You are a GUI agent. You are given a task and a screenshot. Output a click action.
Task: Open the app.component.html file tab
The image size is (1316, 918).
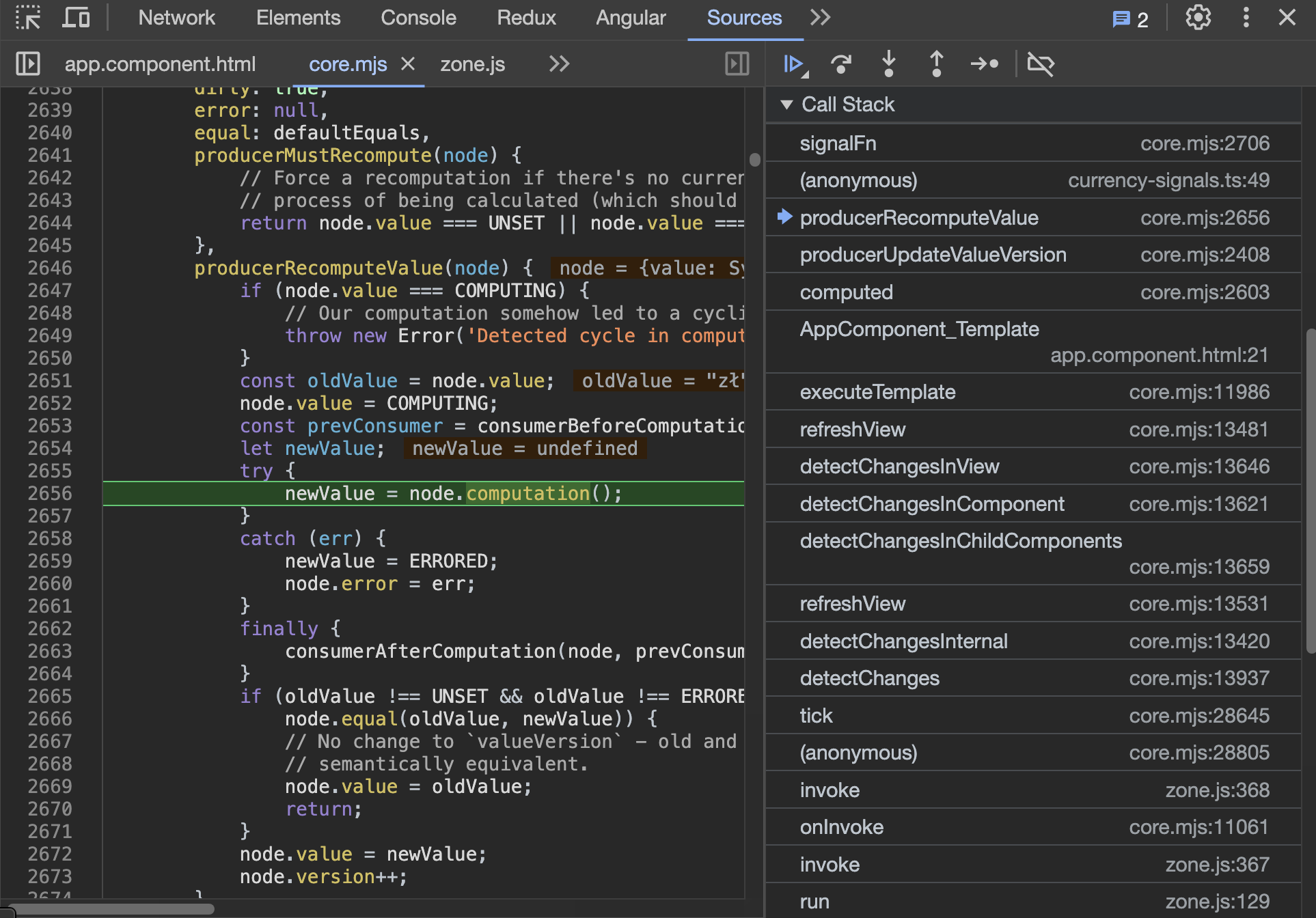click(160, 64)
